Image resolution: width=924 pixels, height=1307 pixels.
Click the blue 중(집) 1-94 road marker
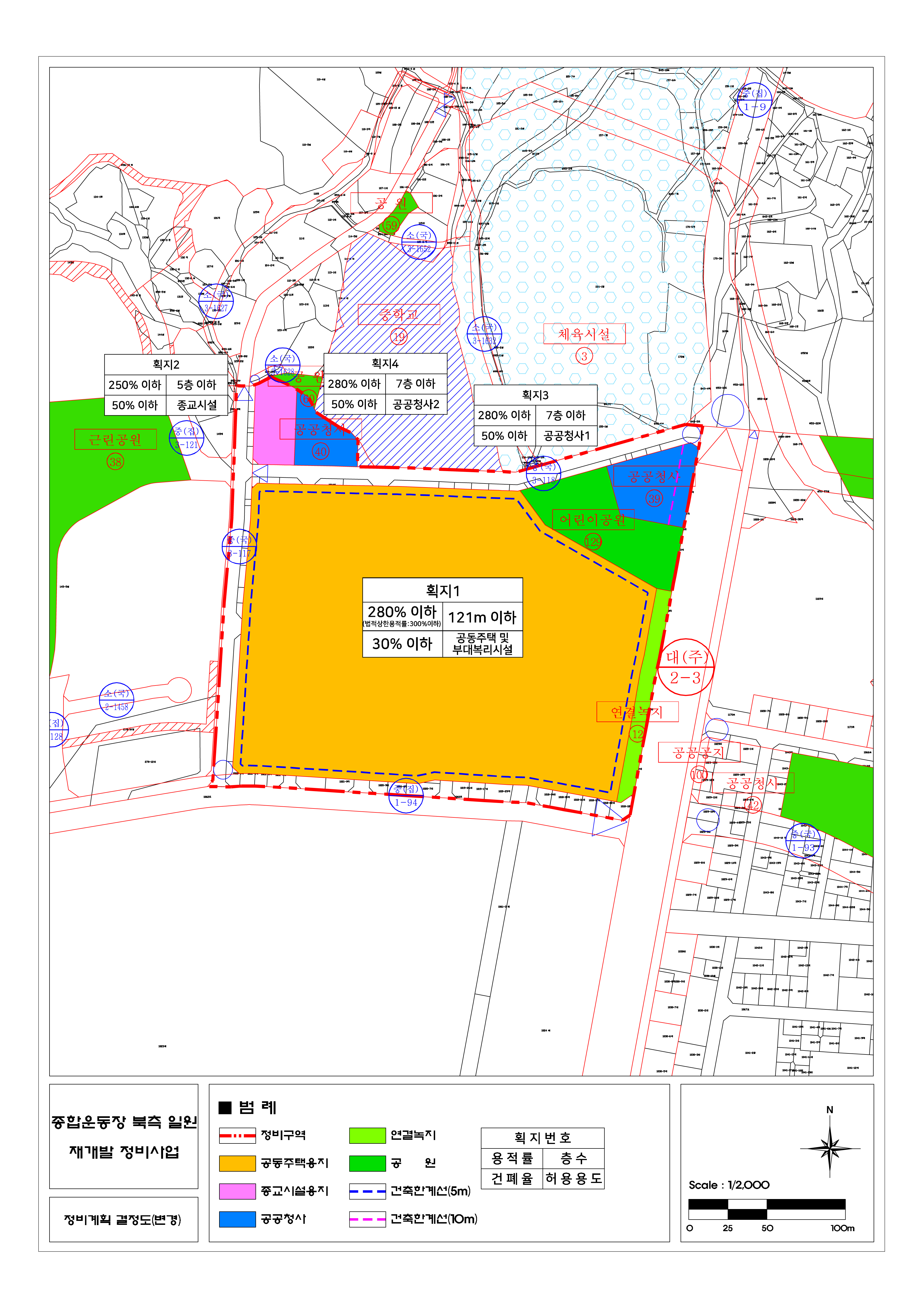point(406,795)
